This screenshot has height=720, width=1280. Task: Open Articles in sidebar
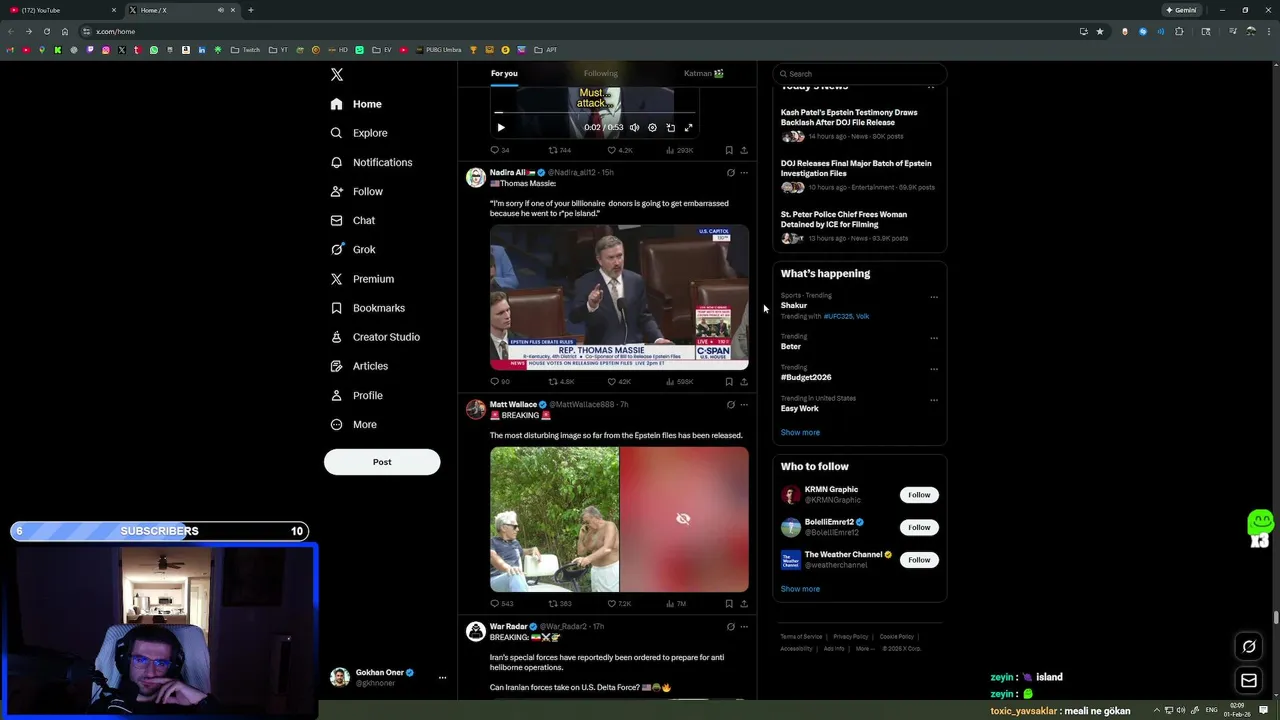(359, 366)
